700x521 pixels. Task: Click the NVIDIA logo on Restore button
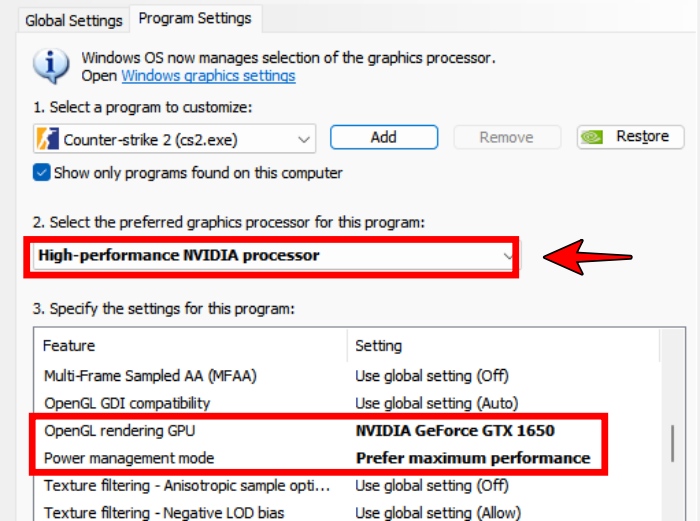point(594,138)
